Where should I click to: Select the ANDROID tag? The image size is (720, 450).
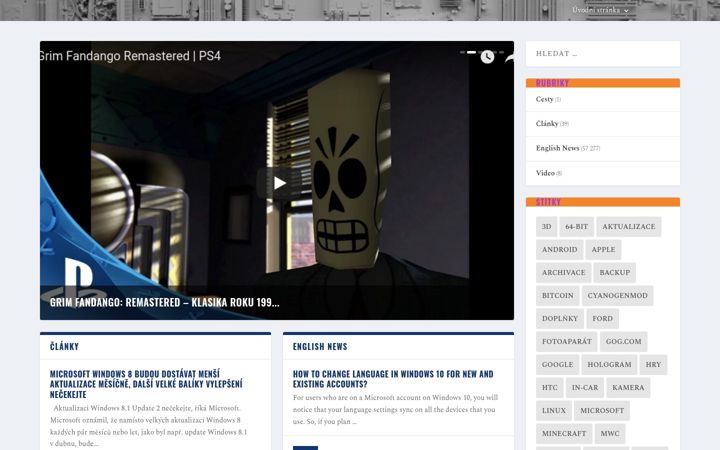[559, 249]
